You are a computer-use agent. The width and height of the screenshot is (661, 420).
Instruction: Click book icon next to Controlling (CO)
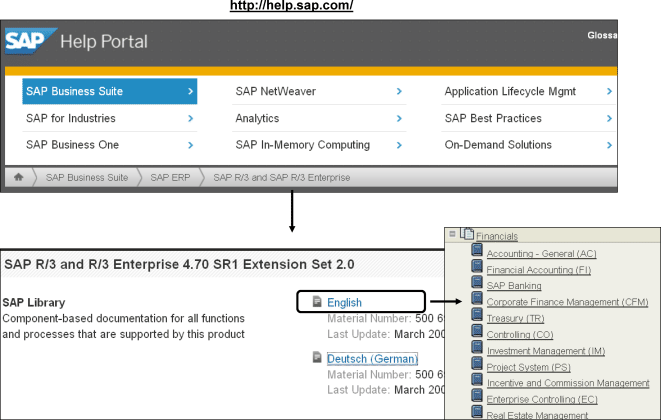pyautogui.click(x=477, y=331)
